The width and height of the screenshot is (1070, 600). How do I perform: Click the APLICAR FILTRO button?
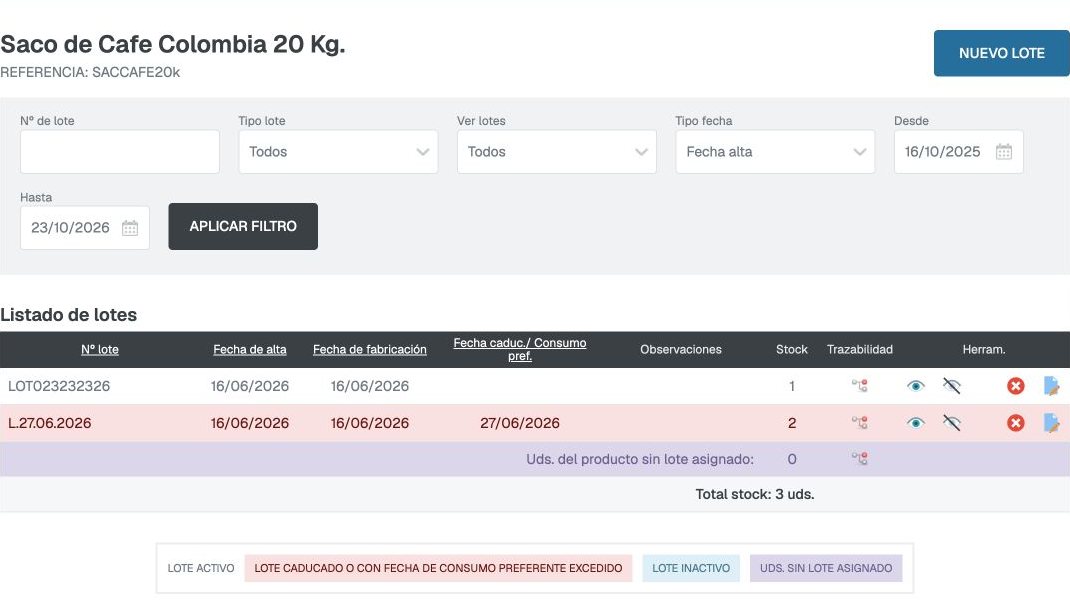[243, 226]
